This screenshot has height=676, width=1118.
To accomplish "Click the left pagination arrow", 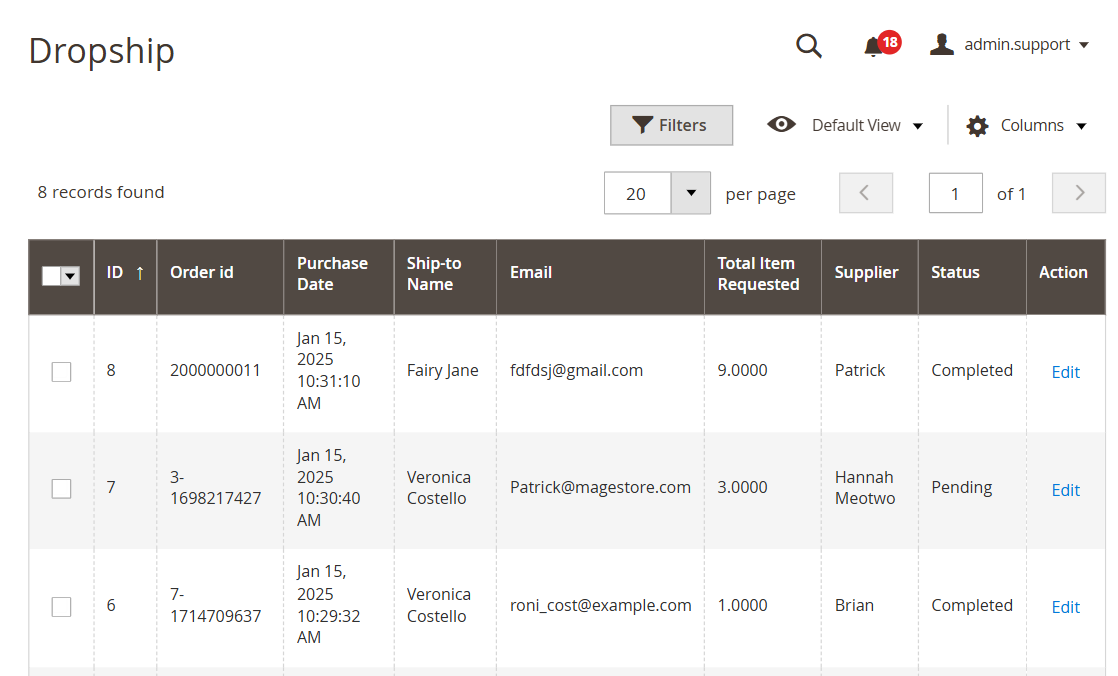I will (865, 192).
